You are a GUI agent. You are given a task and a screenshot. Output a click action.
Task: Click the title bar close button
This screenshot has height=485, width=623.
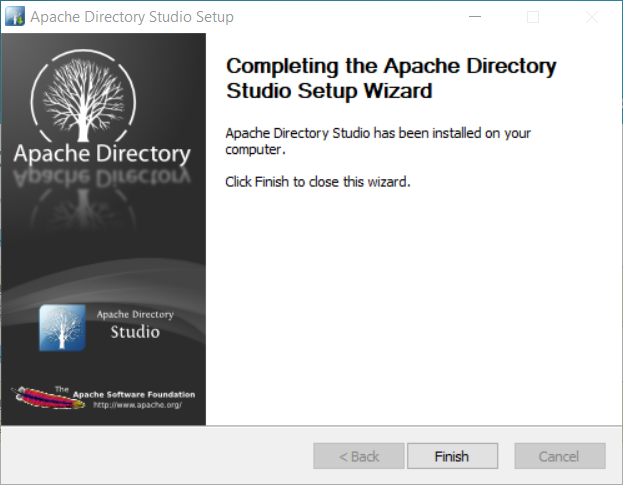[592, 17]
